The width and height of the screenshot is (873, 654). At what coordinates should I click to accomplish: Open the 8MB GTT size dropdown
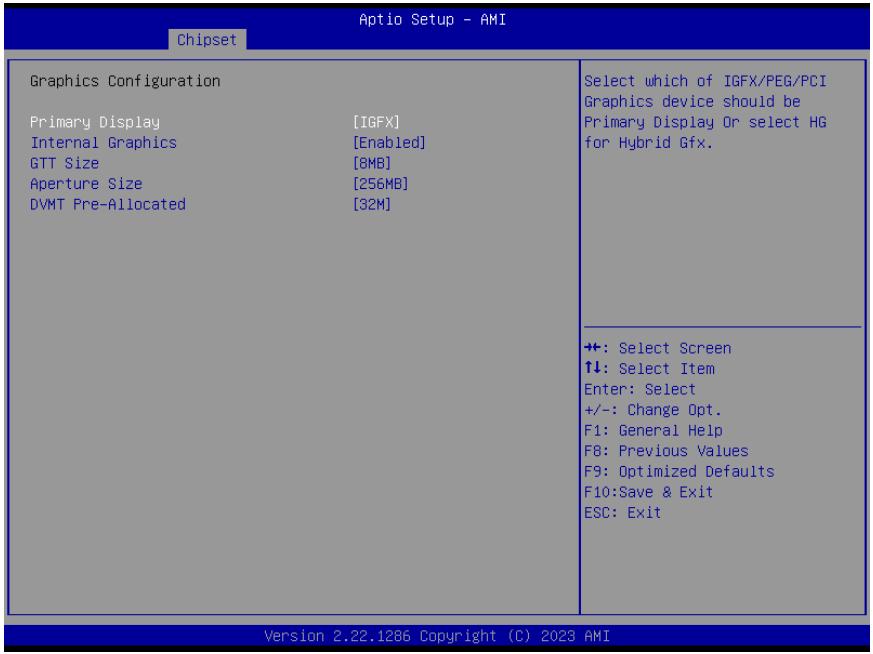click(x=372, y=163)
